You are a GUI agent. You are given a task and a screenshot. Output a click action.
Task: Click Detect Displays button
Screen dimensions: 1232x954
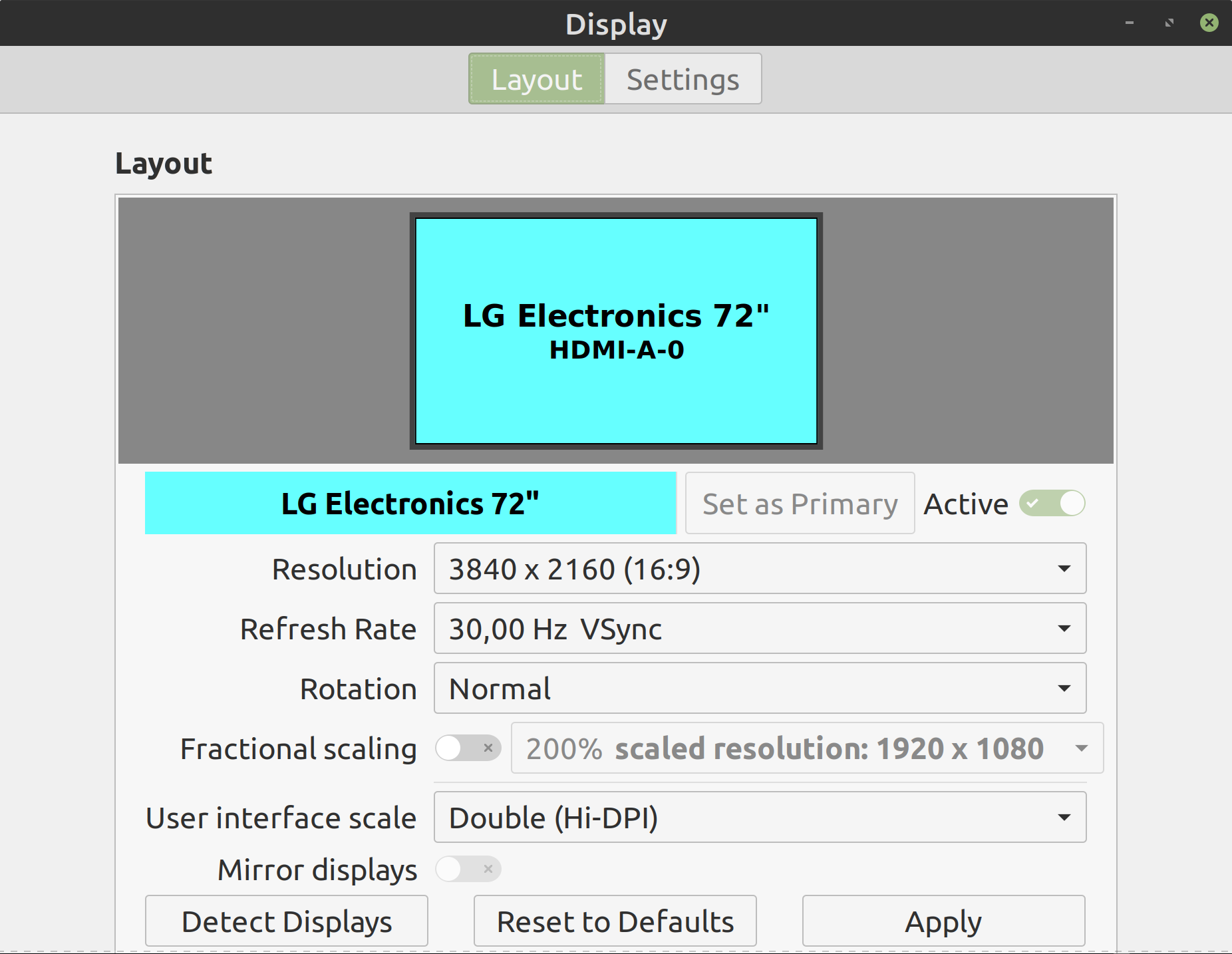[x=287, y=921]
